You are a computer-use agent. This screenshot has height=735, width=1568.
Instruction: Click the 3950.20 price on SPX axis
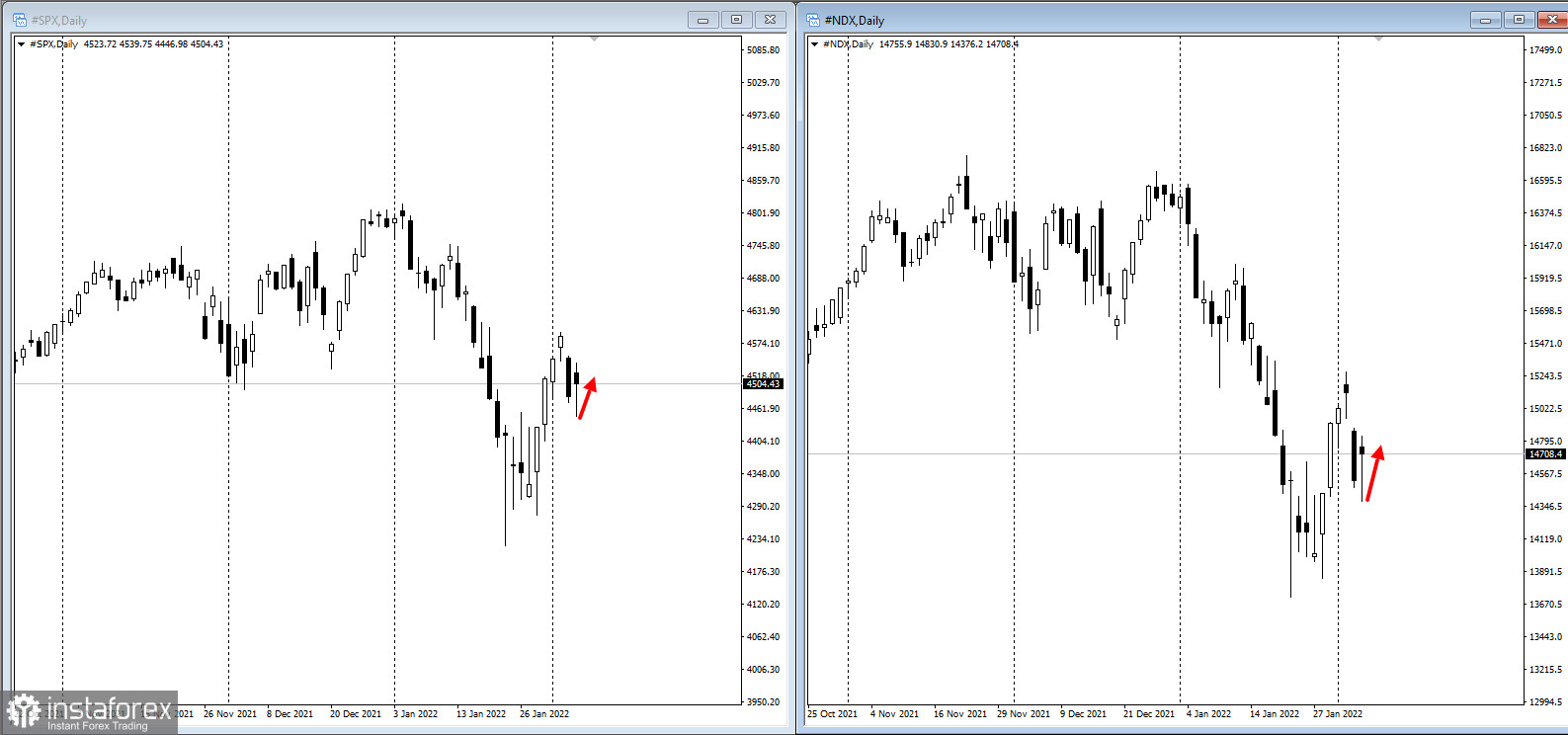point(763,702)
